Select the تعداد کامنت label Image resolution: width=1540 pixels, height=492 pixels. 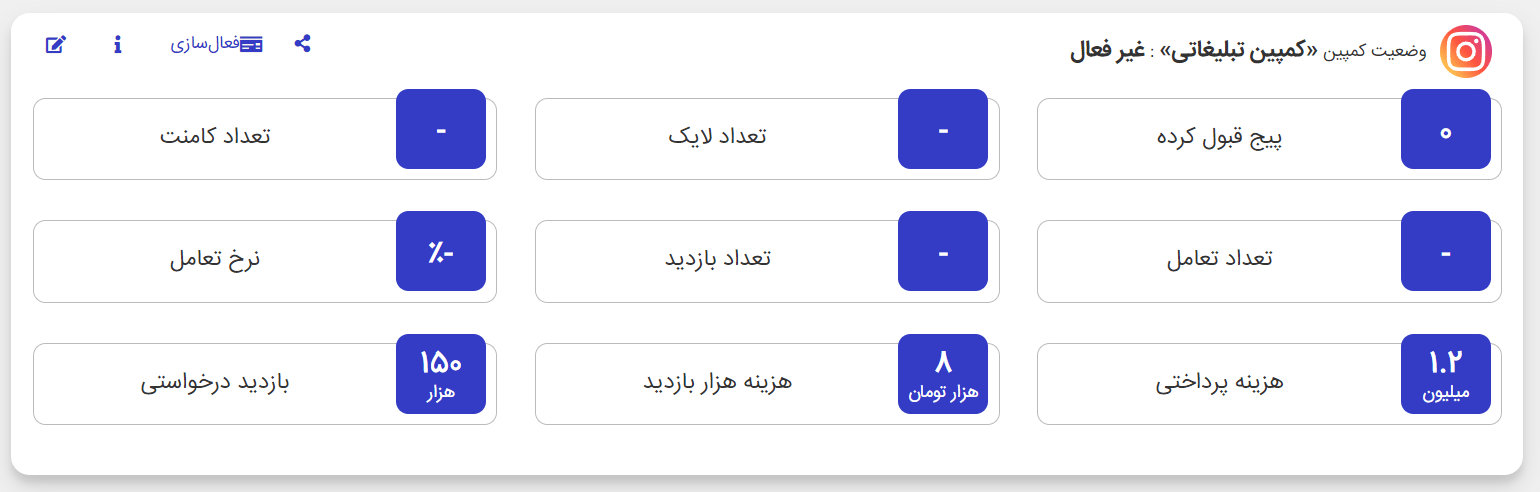coord(215,137)
